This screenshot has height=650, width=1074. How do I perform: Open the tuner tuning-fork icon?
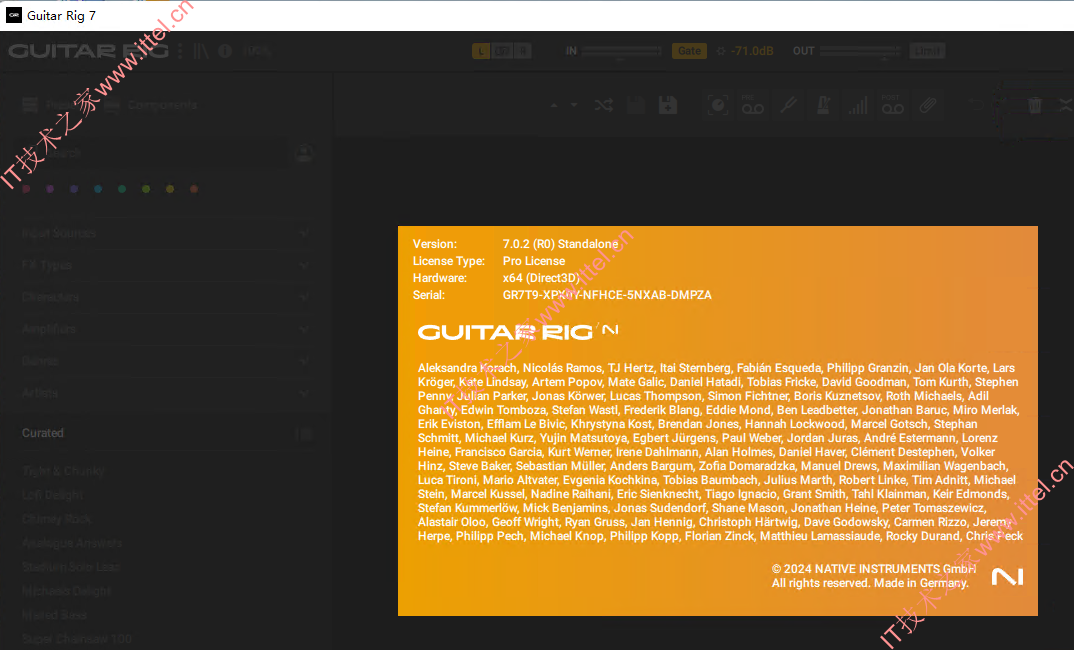(788, 105)
